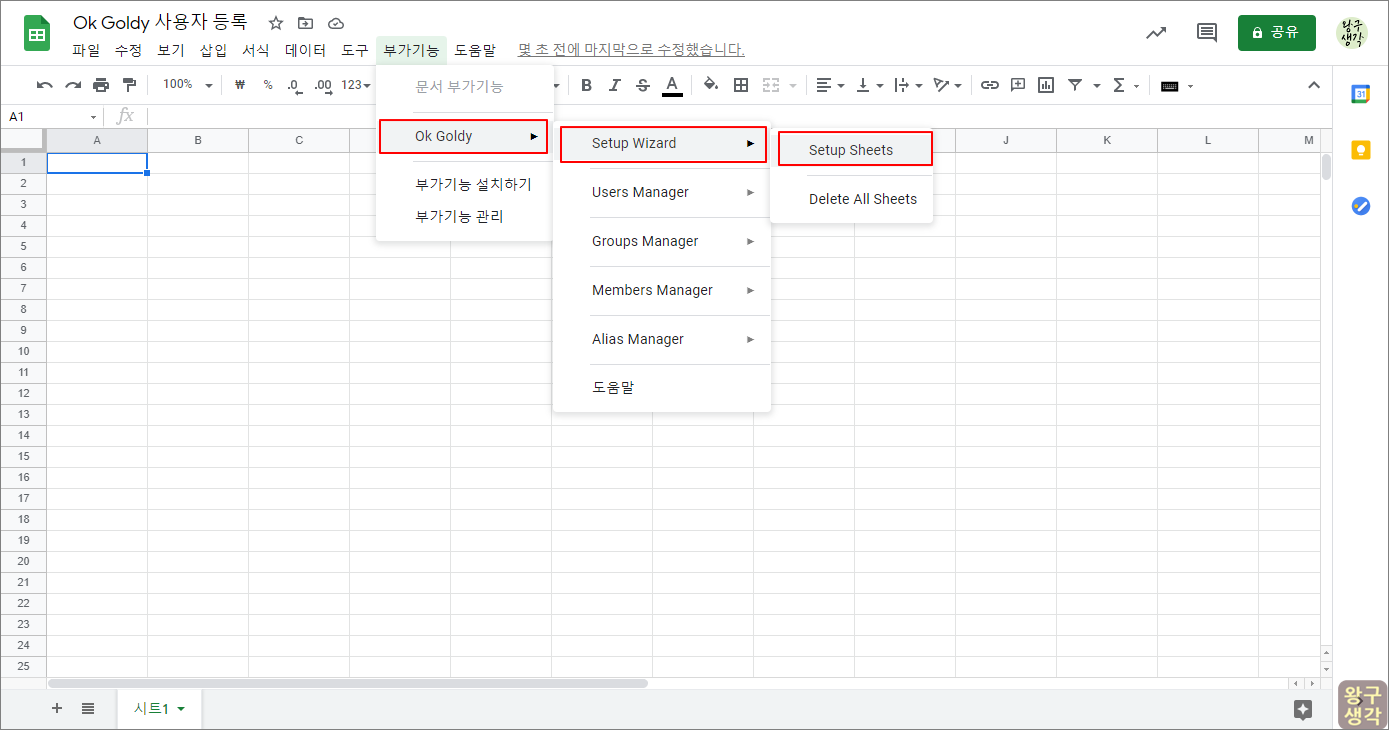The image size is (1389, 730).
Task: Click the insert chart icon
Action: tap(1046, 85)
